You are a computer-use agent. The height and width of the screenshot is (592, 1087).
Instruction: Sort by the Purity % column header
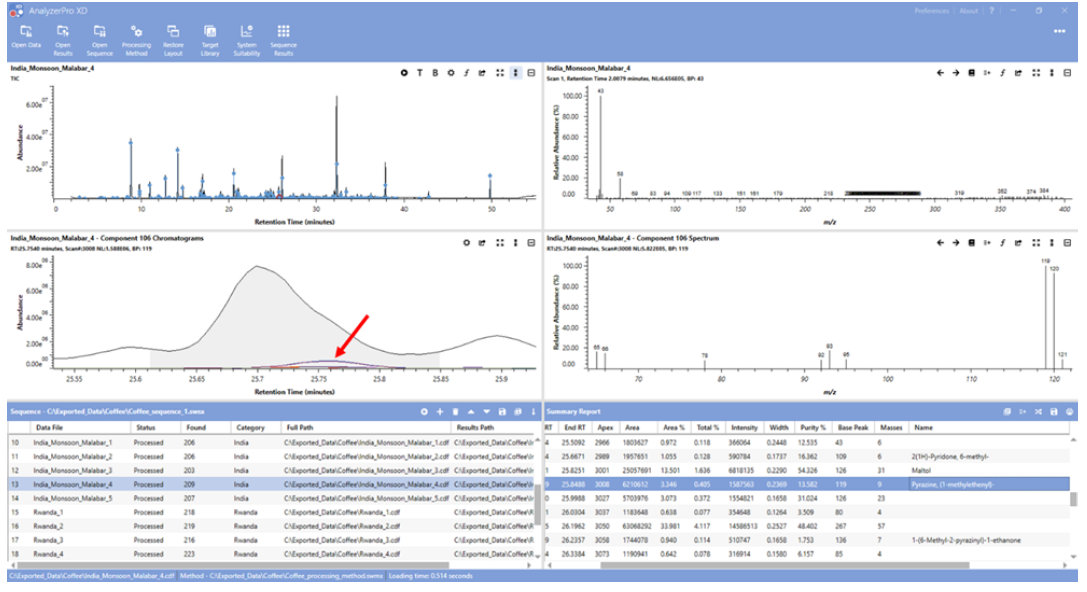coord(811,427)
